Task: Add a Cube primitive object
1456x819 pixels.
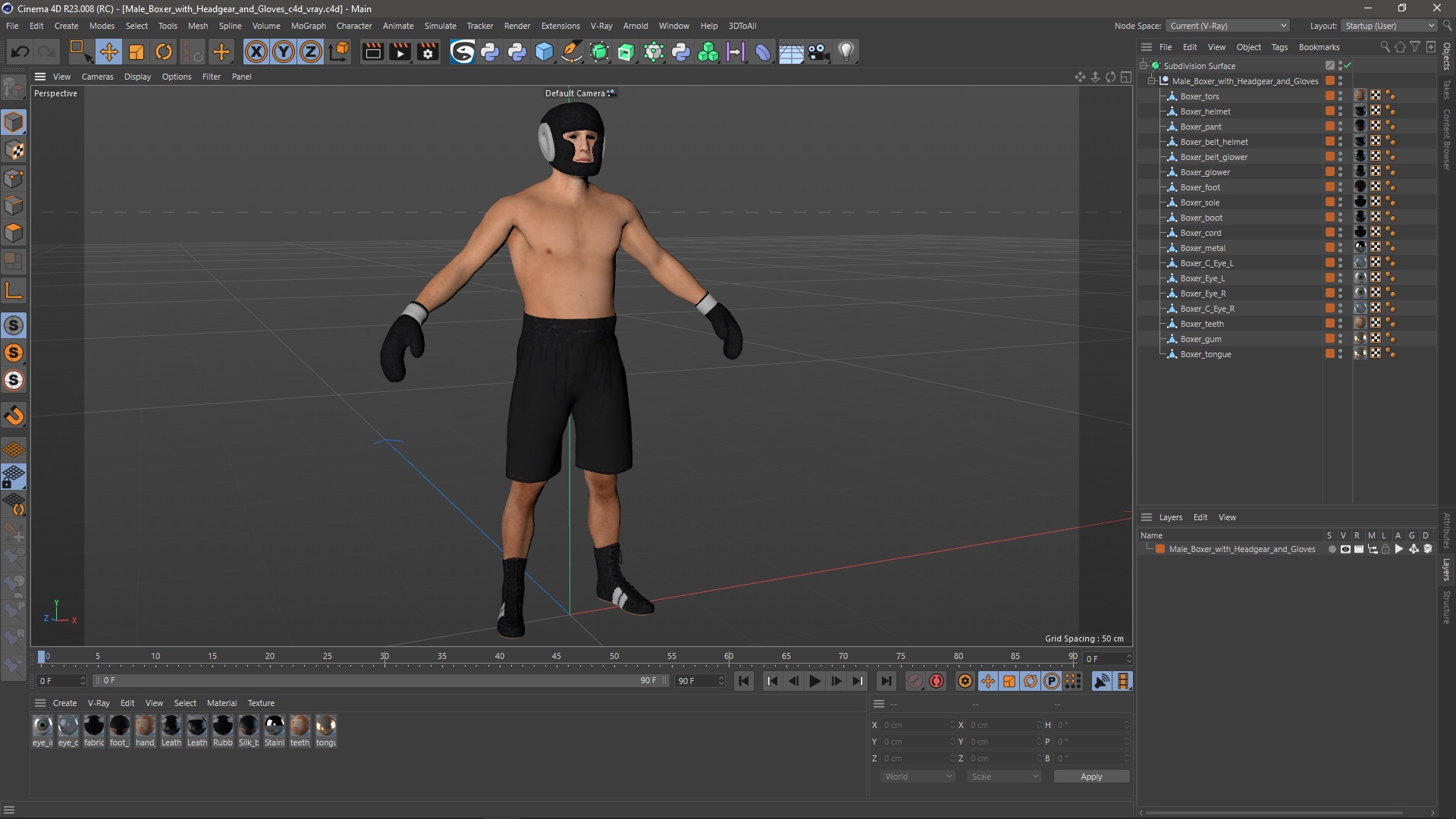Action: click(544, 52)
